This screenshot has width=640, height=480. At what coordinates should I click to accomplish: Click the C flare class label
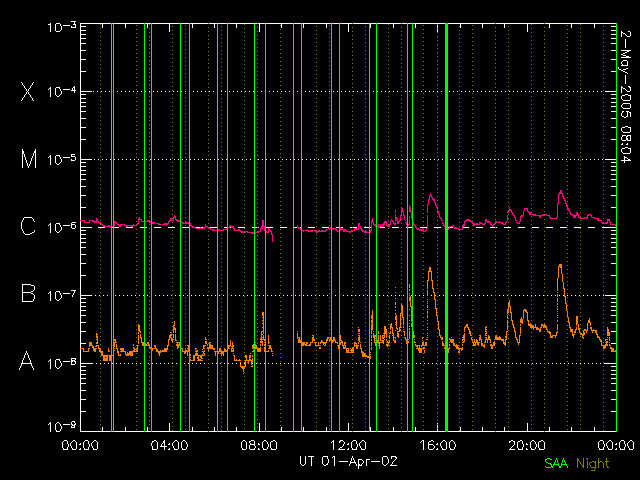click(28, 226)
